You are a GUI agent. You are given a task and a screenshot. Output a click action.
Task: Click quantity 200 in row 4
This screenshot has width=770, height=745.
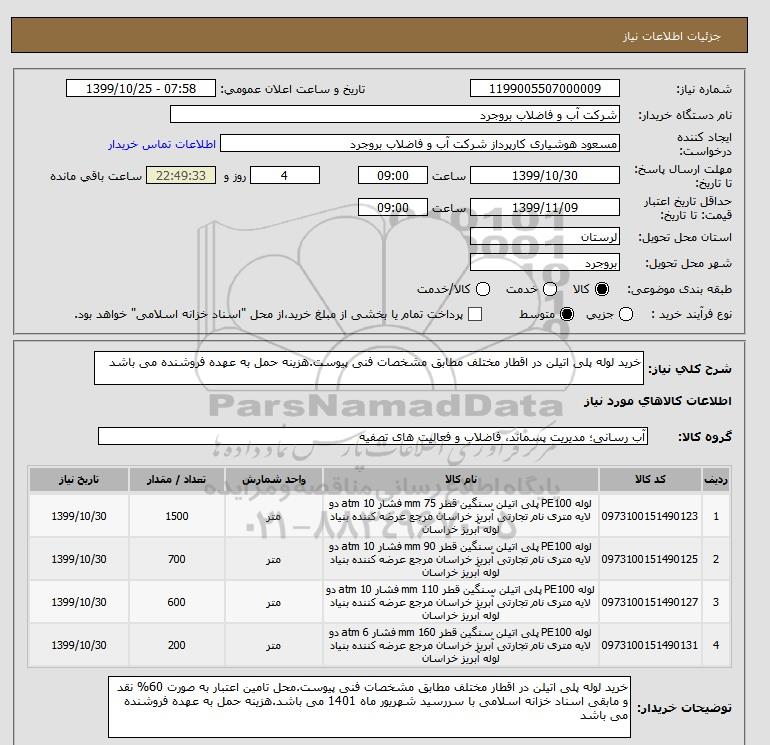(x=177, y=645)
